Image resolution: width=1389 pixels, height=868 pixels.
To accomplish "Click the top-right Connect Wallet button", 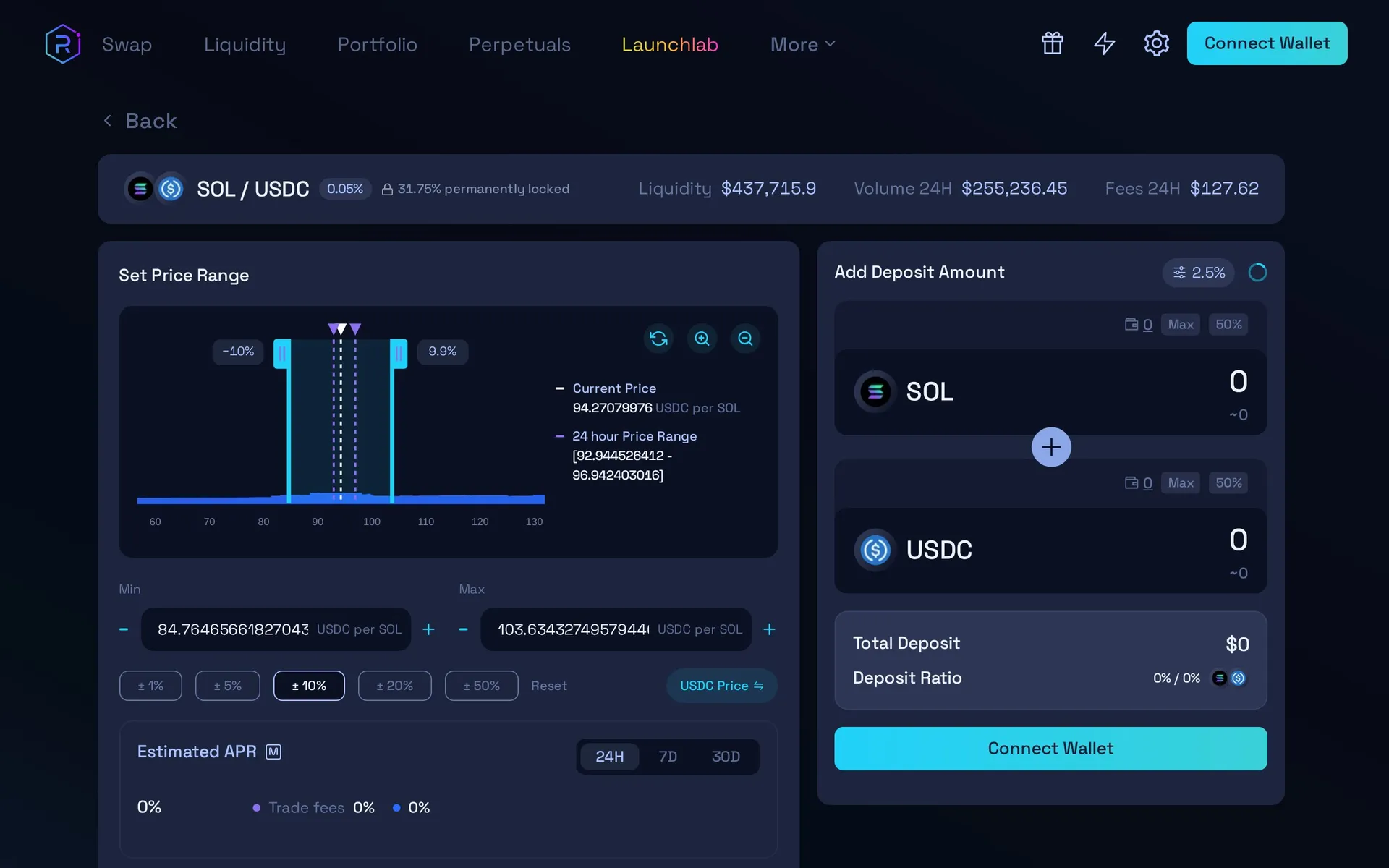I will (1267, 43).
